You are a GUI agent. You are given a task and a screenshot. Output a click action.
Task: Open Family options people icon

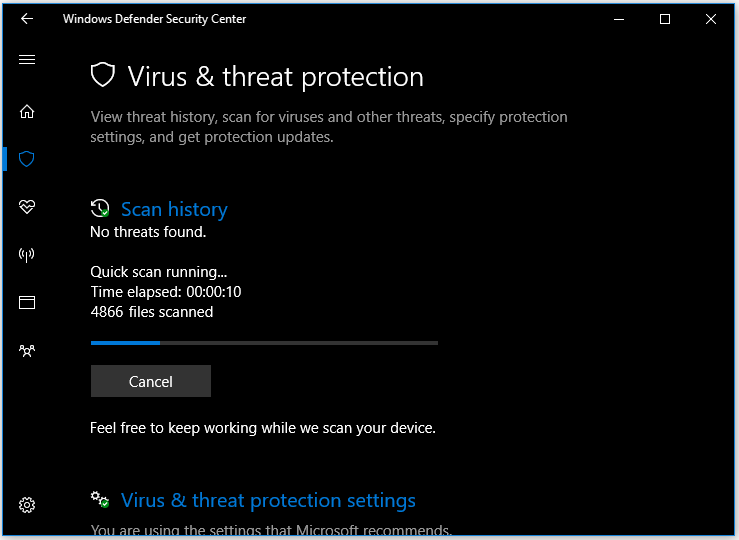[27, 351]
